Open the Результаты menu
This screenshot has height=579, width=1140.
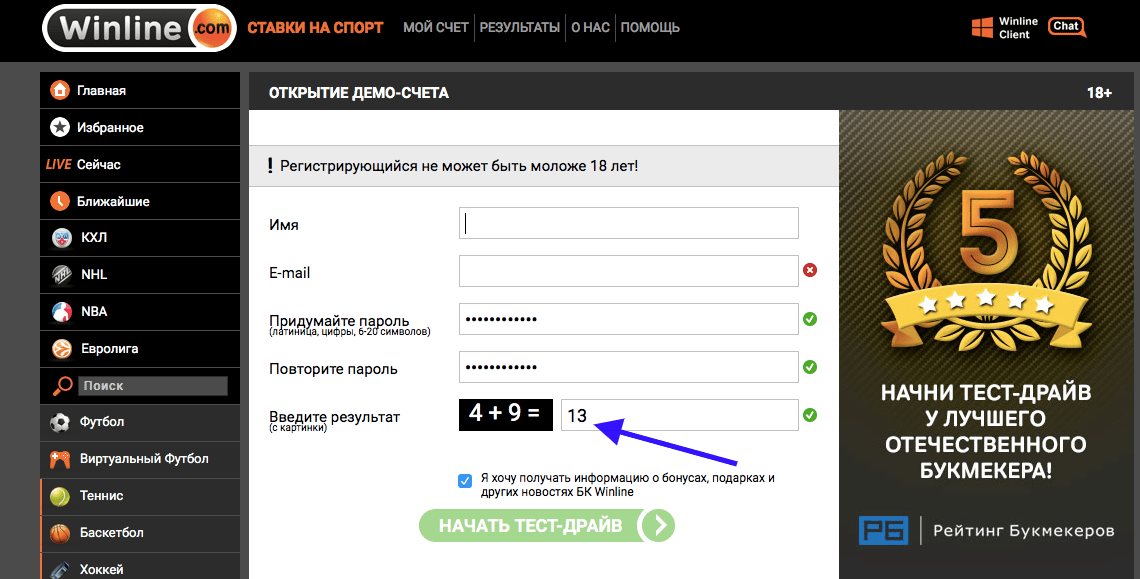pos(520,28)
